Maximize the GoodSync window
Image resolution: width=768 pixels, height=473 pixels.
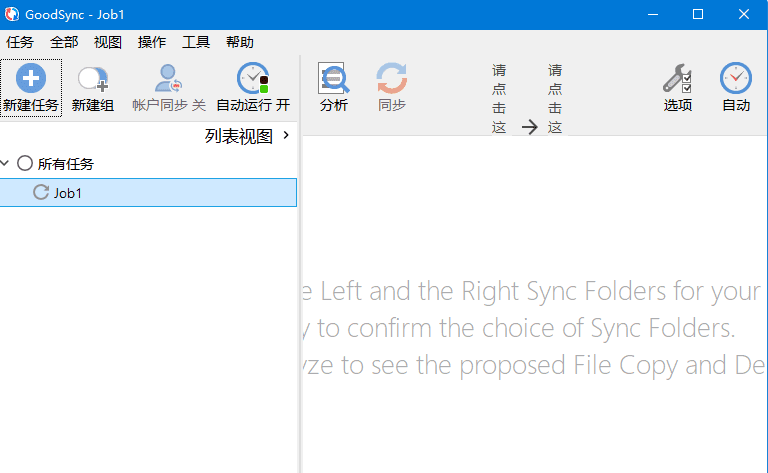coord(698,15)
